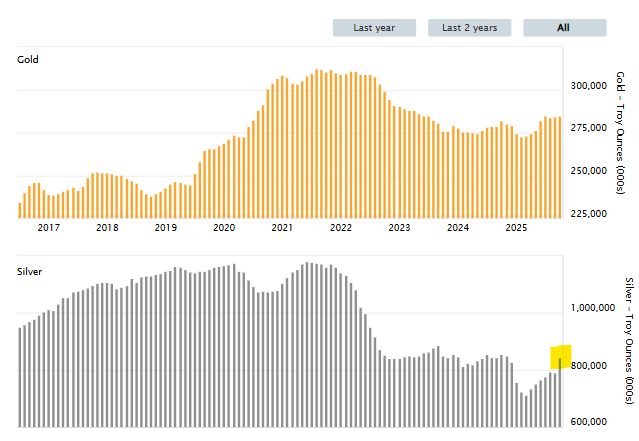Select the Last 2 years range

(469, 28)
